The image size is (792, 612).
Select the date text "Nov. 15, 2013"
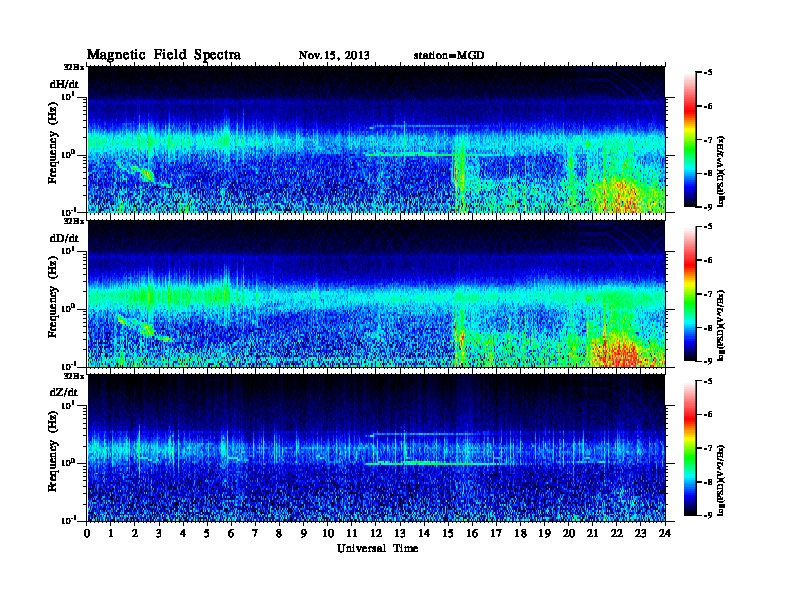click(x=334, y=55)
